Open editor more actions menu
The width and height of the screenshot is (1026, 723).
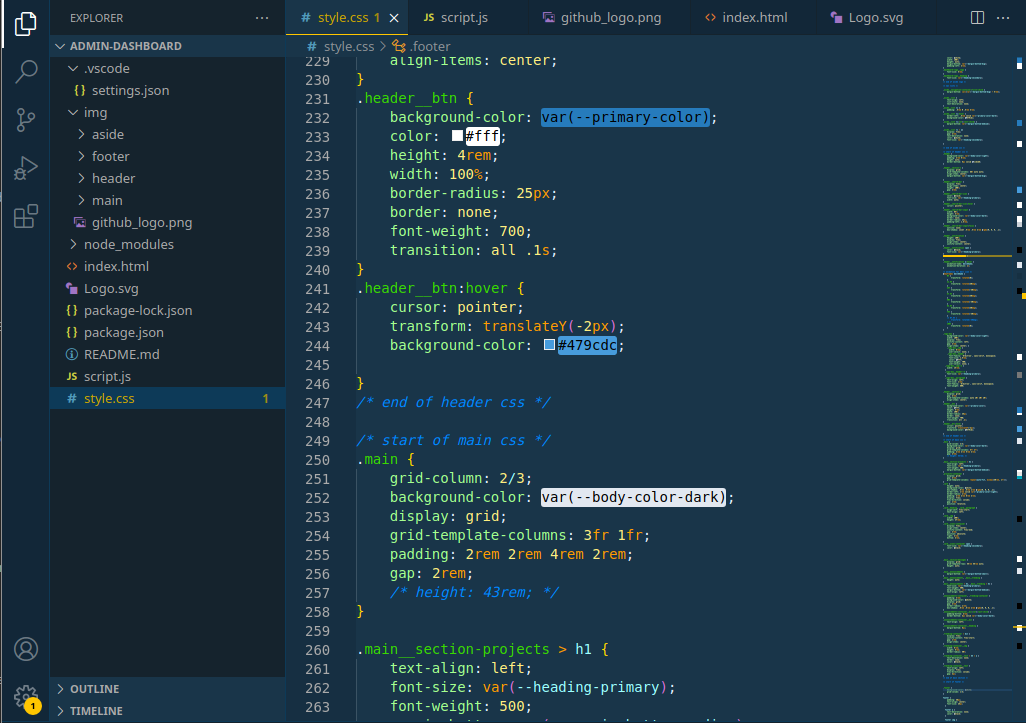1003,18
